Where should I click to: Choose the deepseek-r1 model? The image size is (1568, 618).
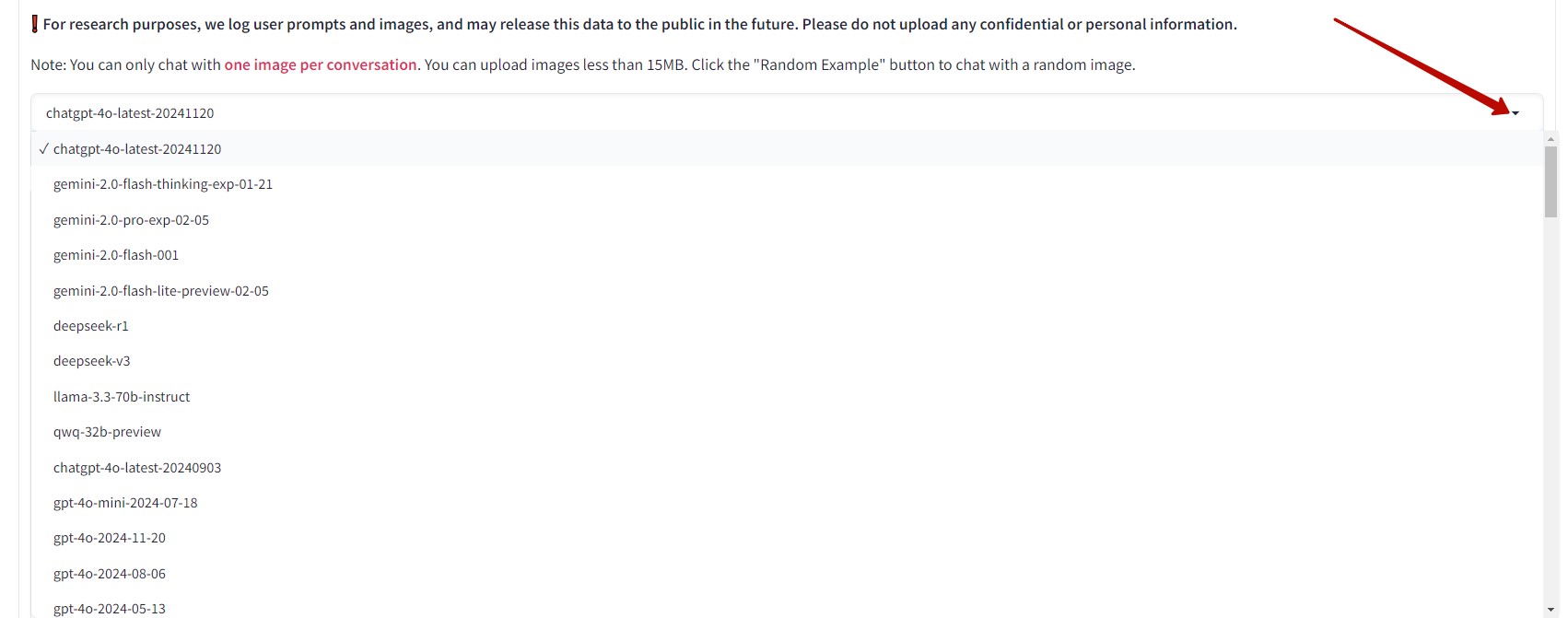tap(91, 326)
